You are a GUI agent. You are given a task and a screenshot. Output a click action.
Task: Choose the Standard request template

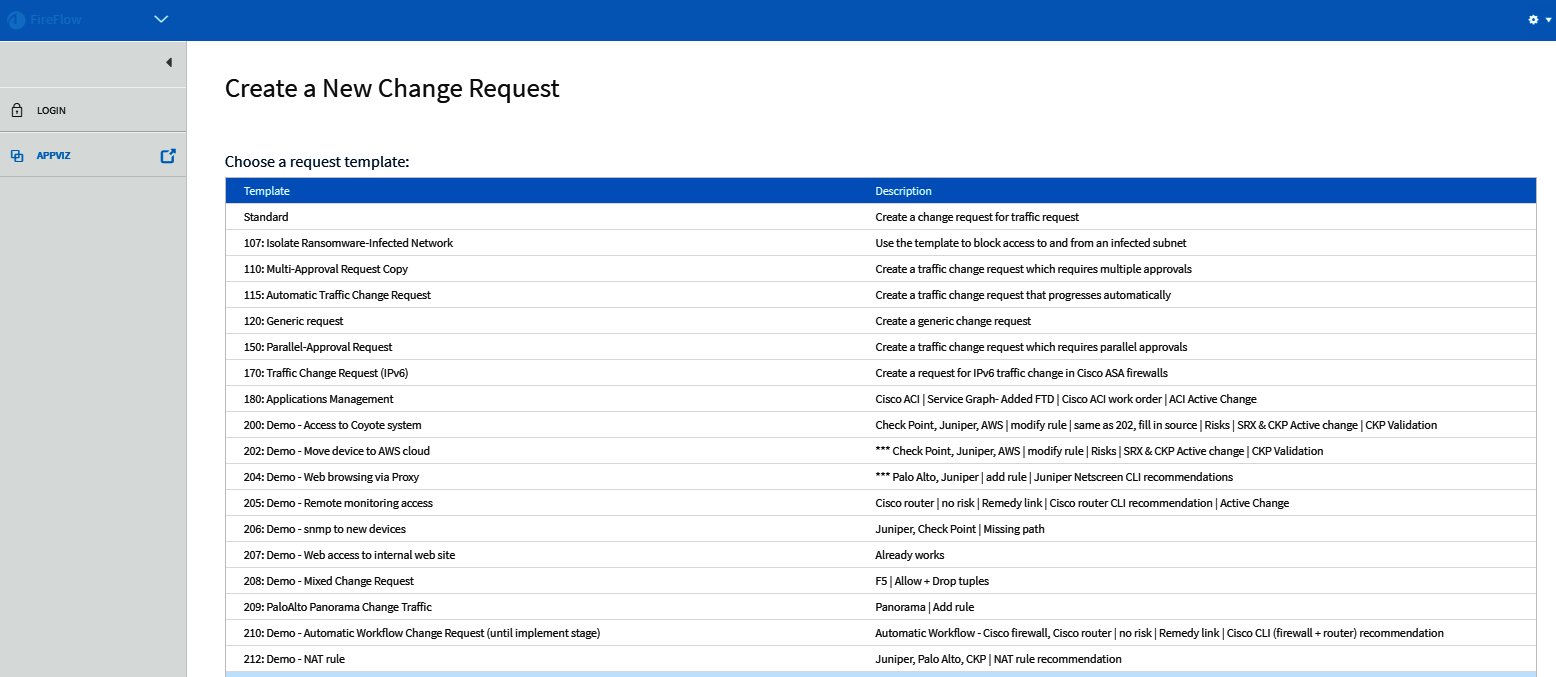point(266,217)
